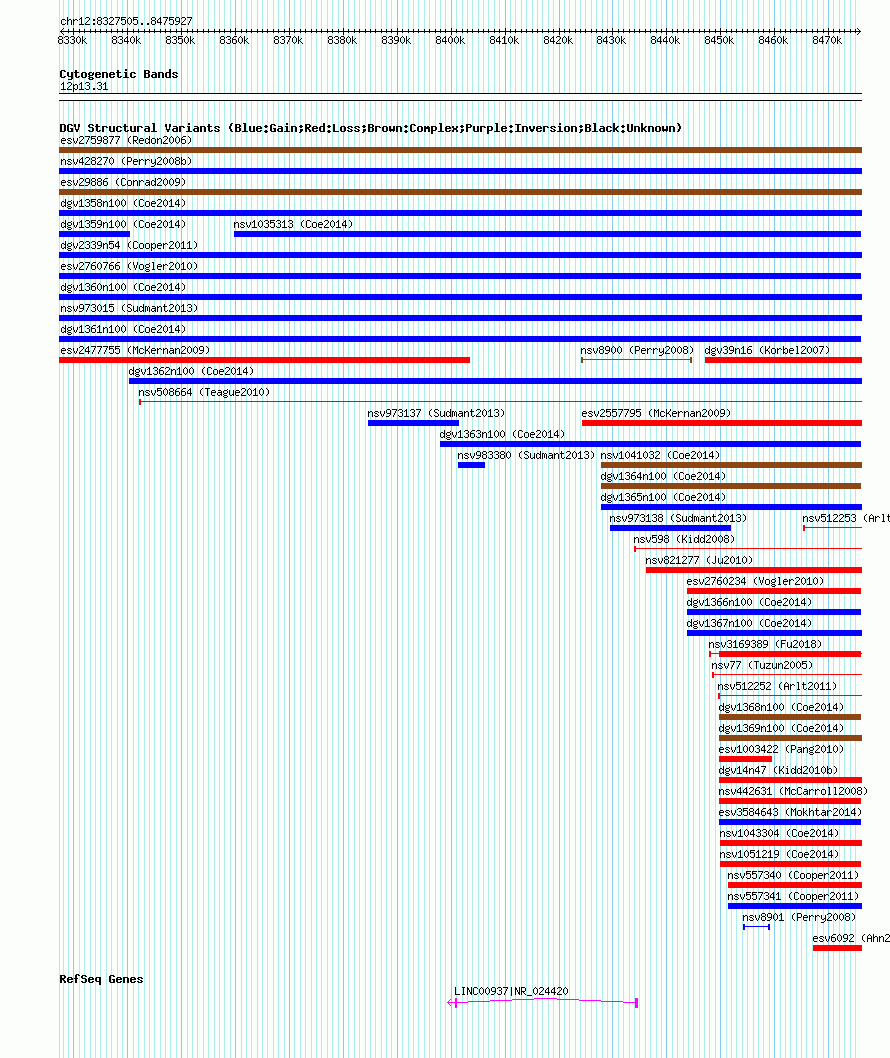
Task: Click the esv3584643 (Mokhtar2014) label
Action: 790,812
